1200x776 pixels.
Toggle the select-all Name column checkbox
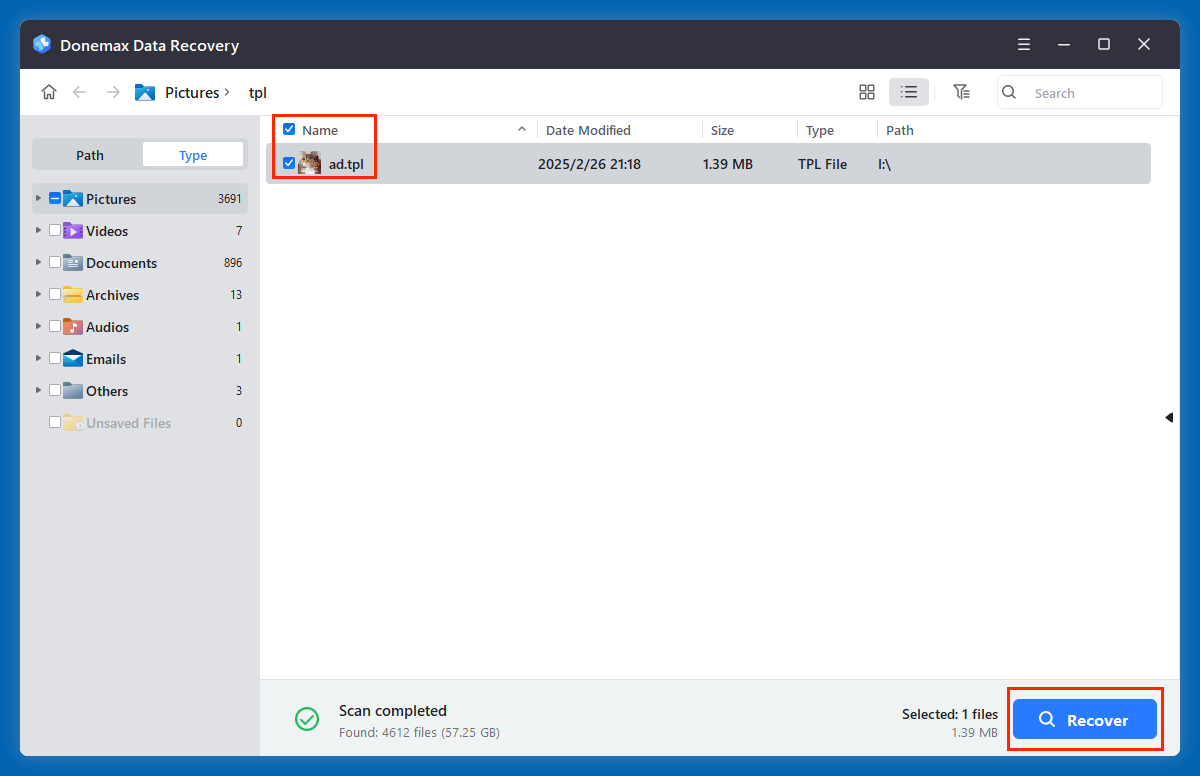[x=289, y=129]
